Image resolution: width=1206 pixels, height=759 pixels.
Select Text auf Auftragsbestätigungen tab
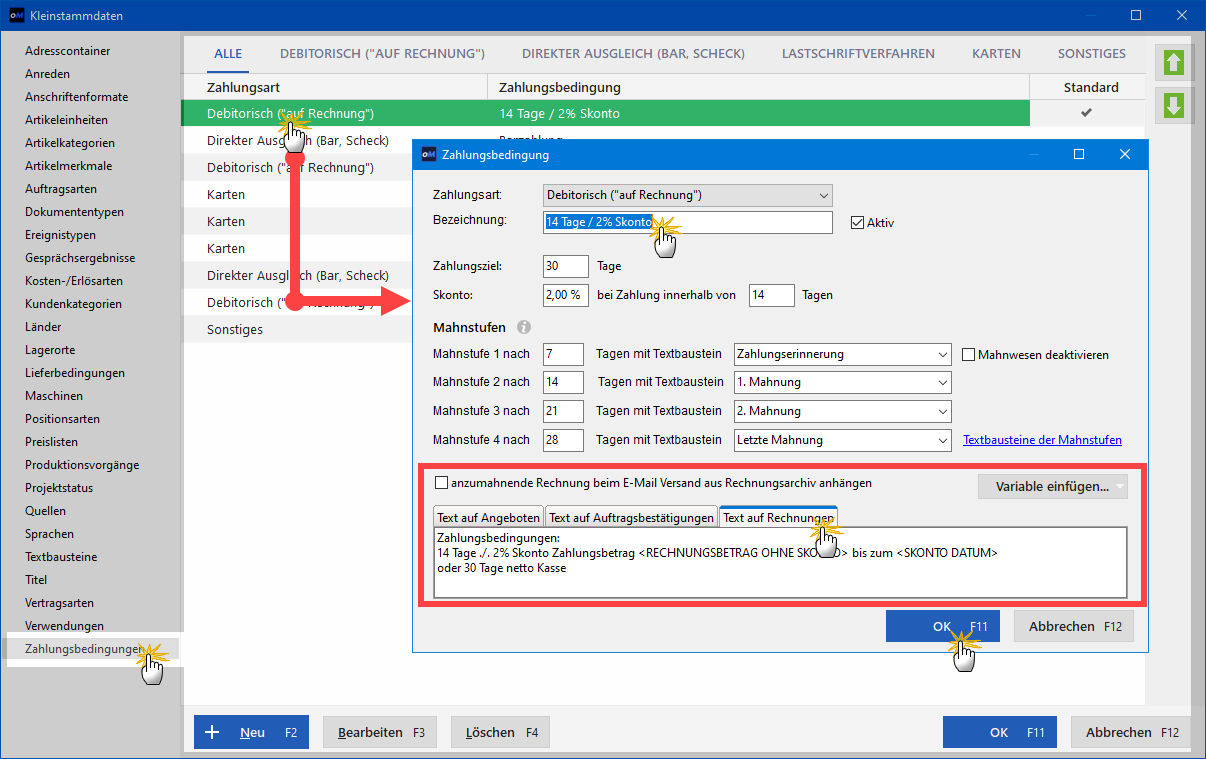(x=631, y=517)
